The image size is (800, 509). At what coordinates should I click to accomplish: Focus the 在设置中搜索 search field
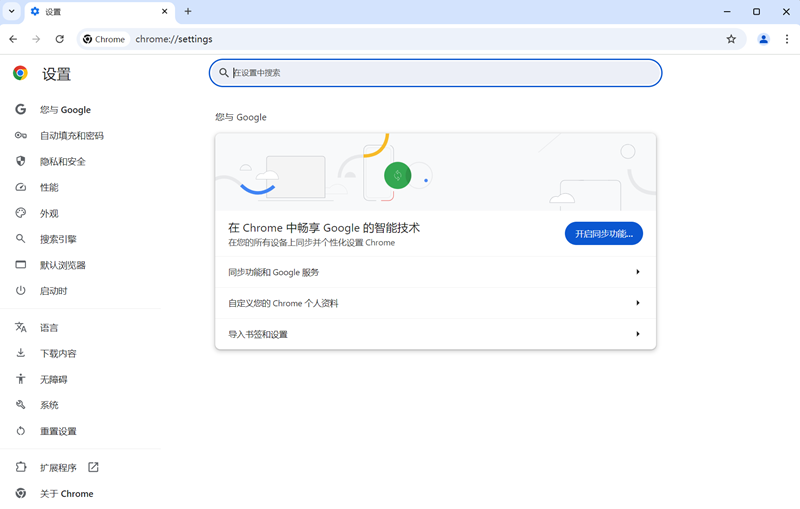pyautogui.click(x=435, y=73)
